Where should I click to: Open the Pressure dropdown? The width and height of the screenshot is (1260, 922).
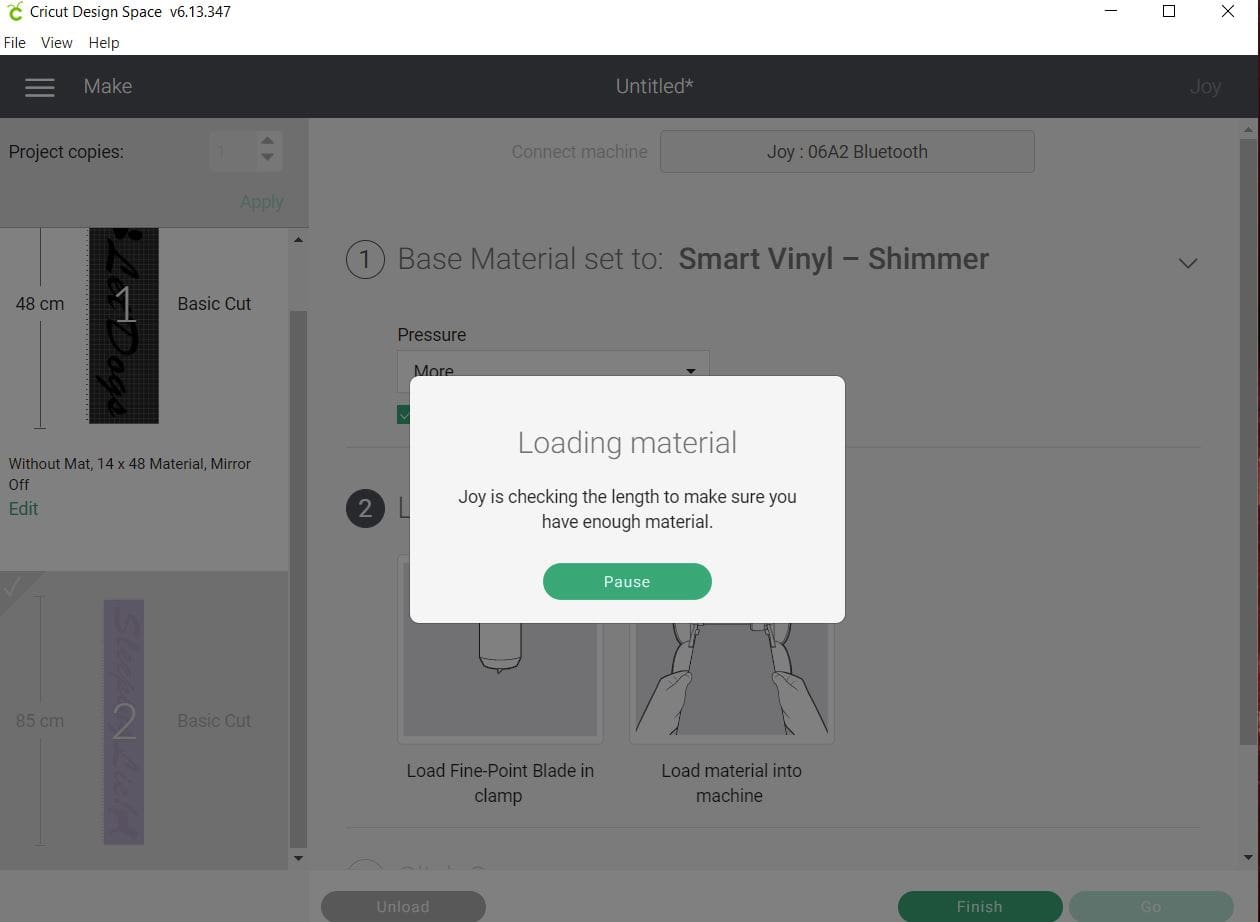pyautogui.click(x=553, y=370)
